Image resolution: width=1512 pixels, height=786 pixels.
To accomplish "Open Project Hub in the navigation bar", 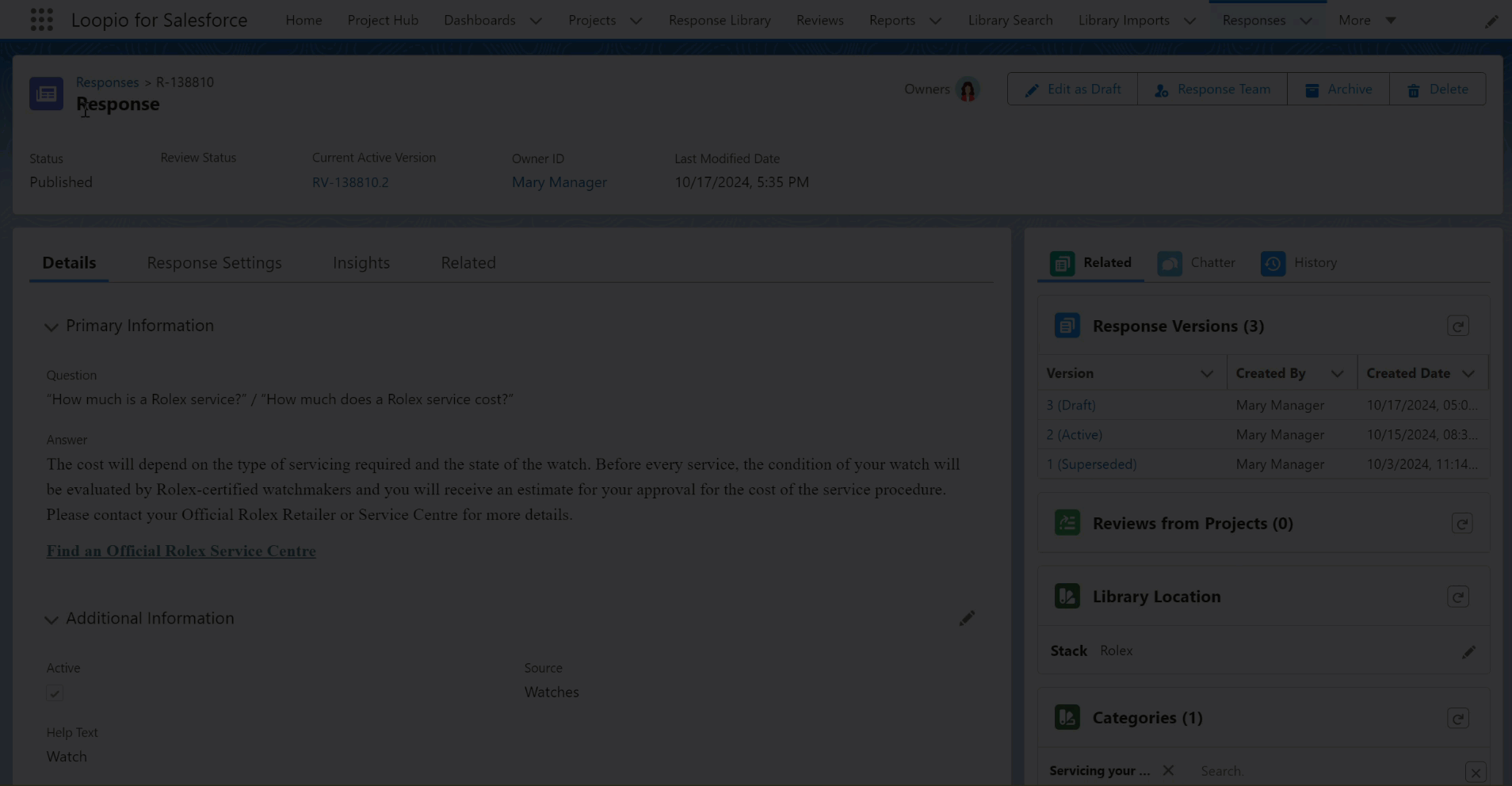I will (x=383, y=21).
